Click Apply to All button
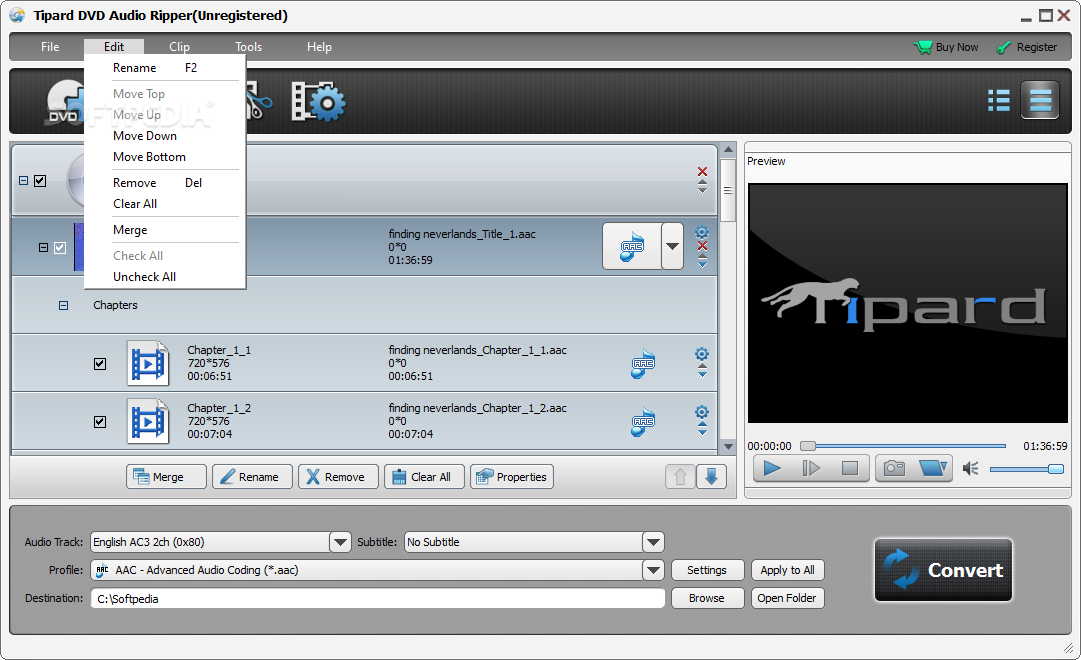 pyautogui.click(x=787, y=570)
